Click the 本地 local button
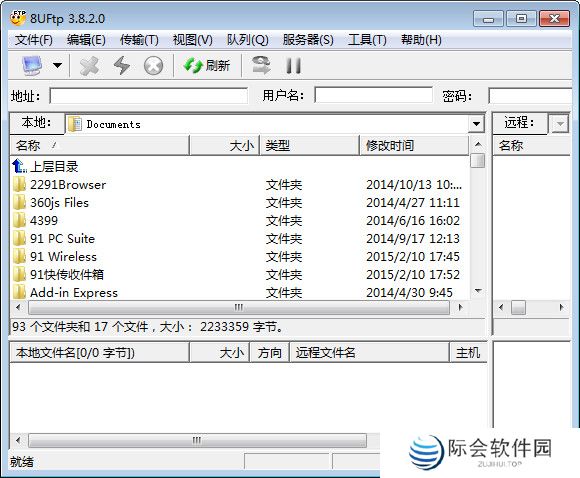Viewport: 580px width, 478px height. pyautogui.click(x=37, y=123)
